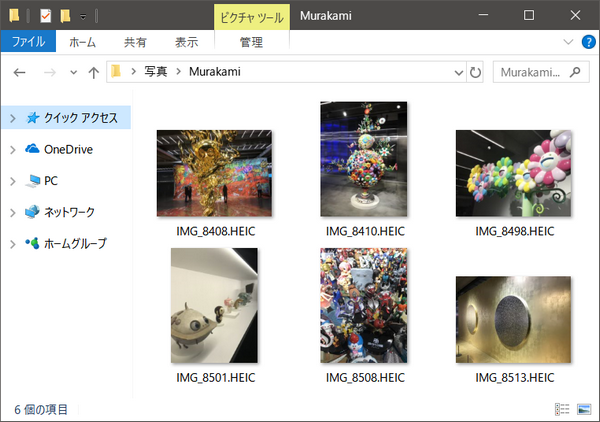Viewport: 600px width, 422px height.
Task: Click the address bar folder icon
Action: [x=116, y=71]
